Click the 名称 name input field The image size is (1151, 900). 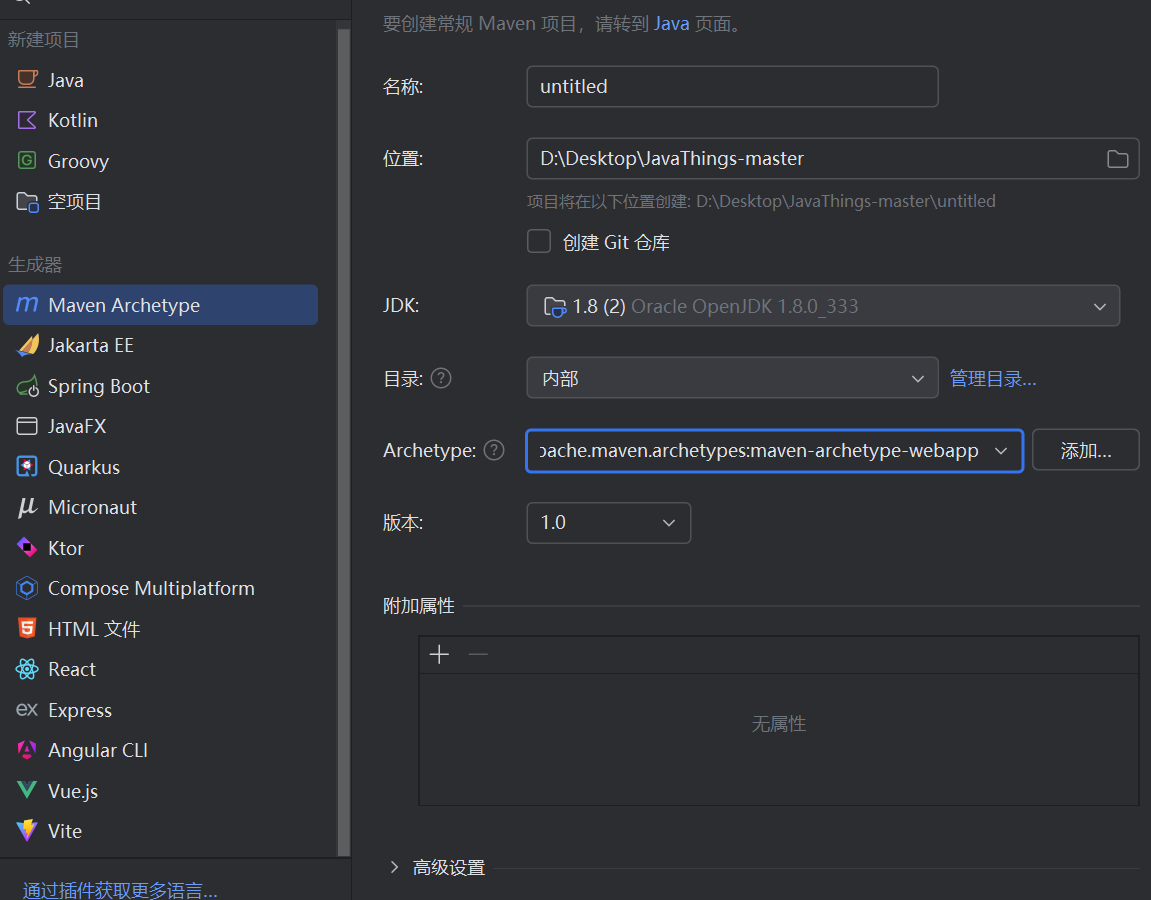tap(731, 87)
